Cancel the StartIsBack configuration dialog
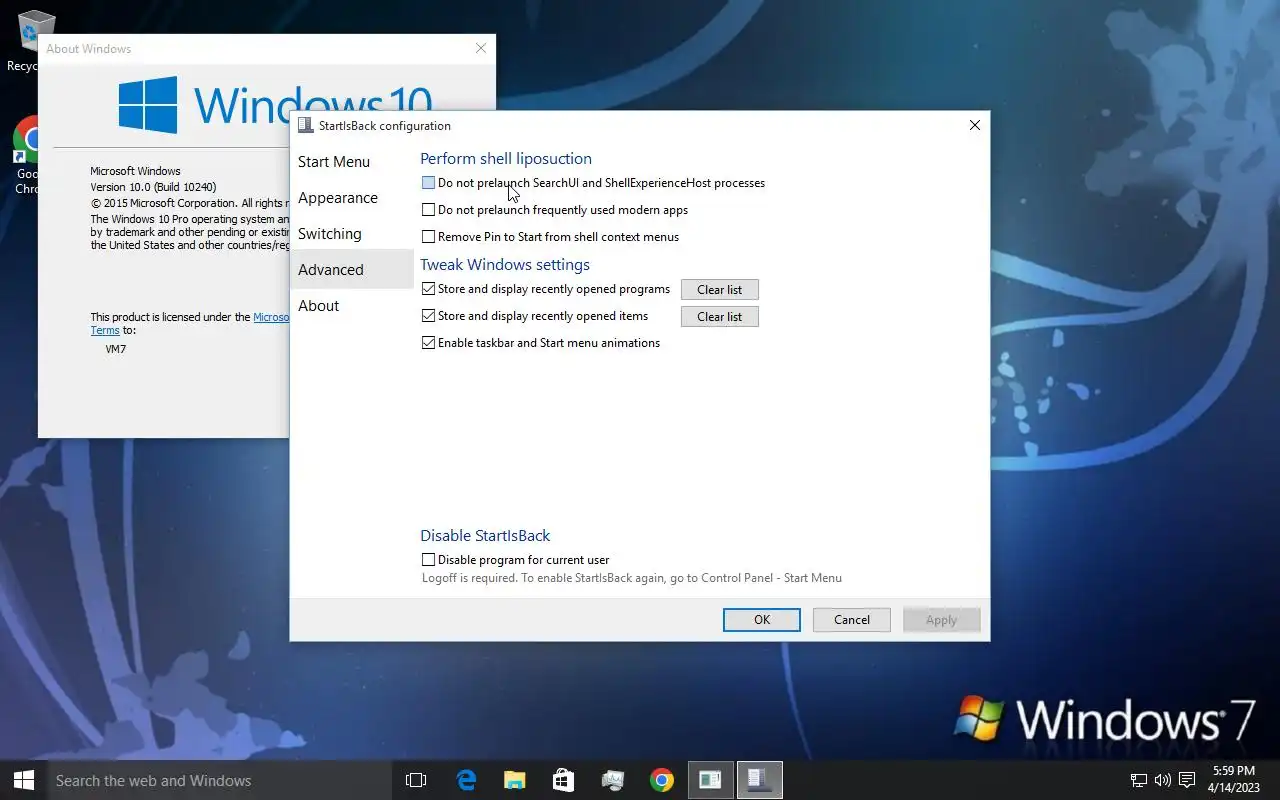This screenshot has height=800, width=1280. 852,620
